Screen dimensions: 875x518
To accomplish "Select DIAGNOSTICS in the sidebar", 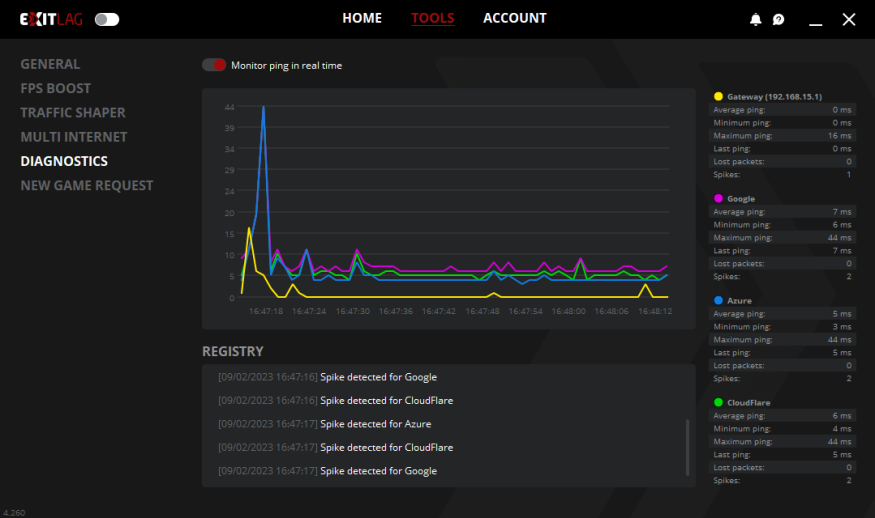I will coord(64,161).
